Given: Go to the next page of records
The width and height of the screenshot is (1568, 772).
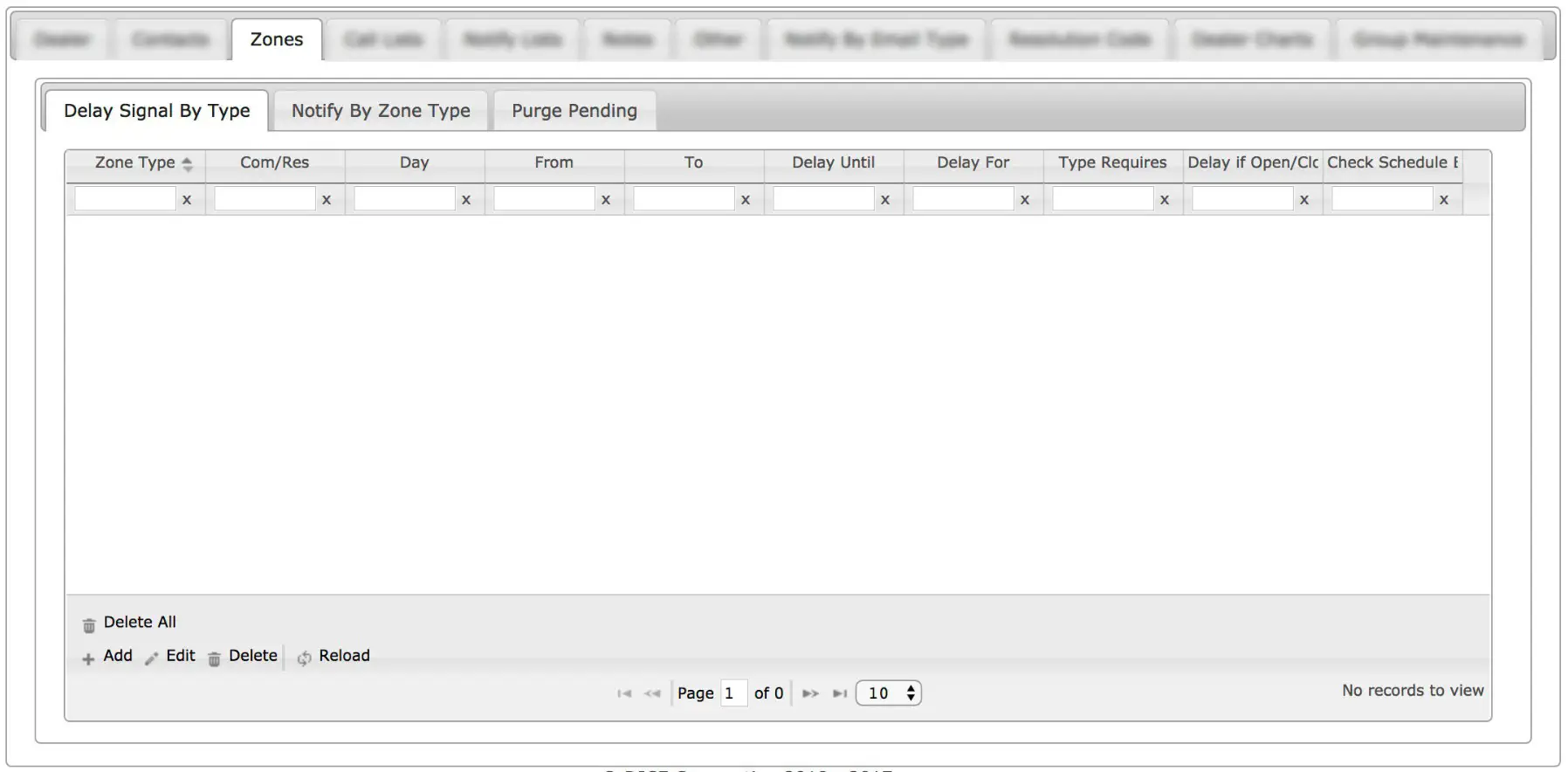Looking at the screenshot, I should tap(811, 693).
